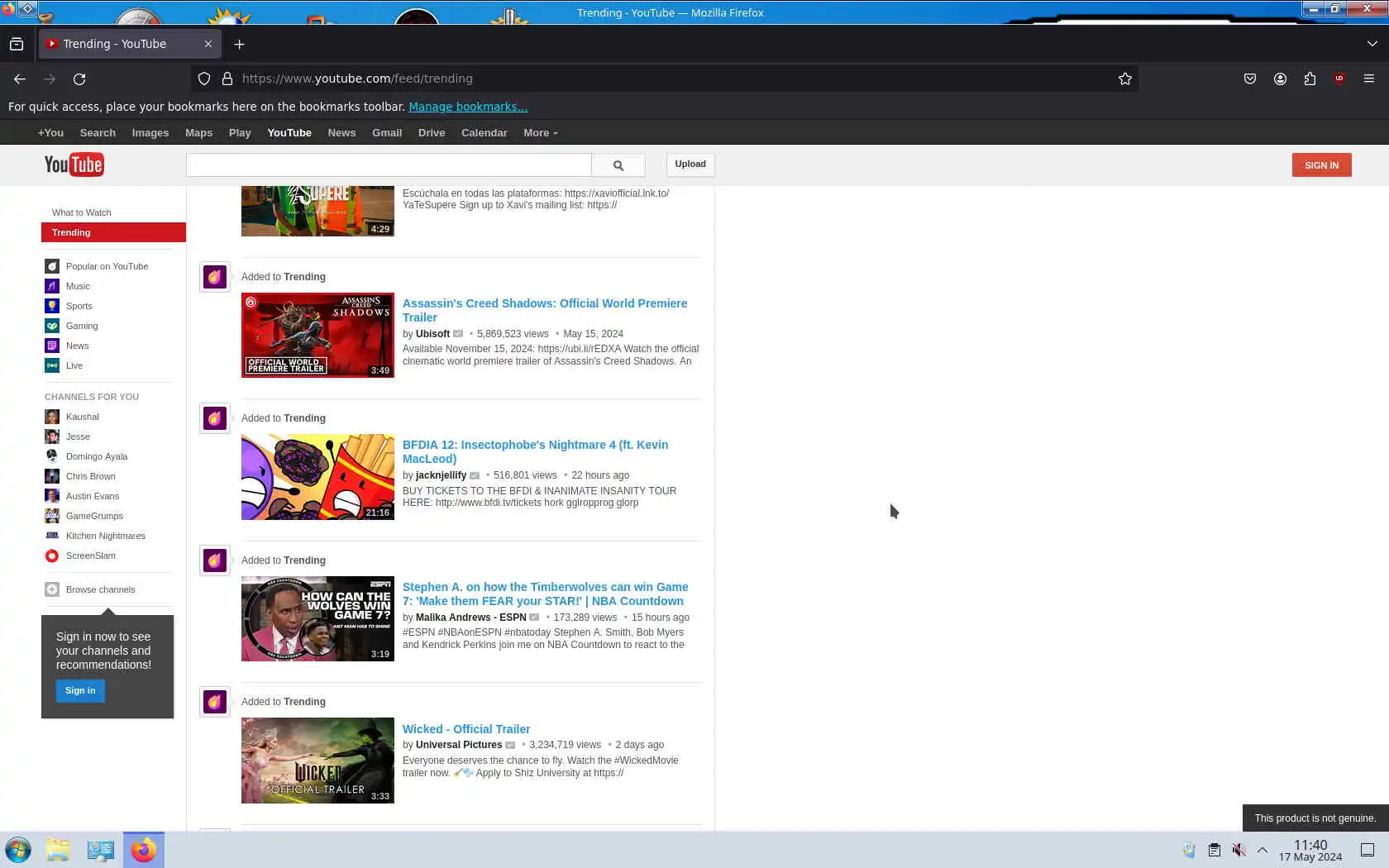1389x868 pixels.
Task: Open the BFDIA 12 Insectophobe's Nightmare title
Action: [535, 451]
